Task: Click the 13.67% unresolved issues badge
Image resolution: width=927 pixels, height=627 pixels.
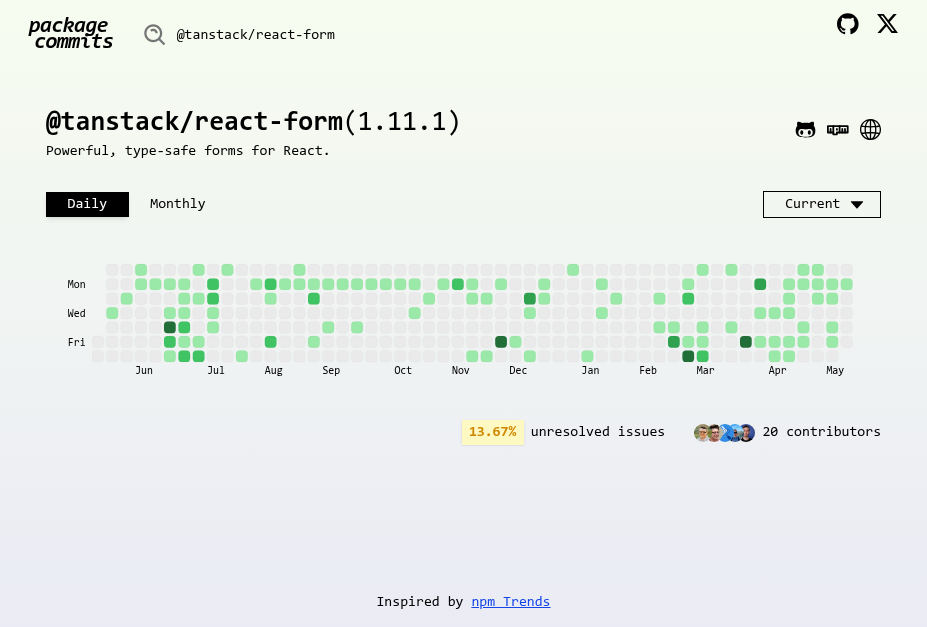Action: 492,432
